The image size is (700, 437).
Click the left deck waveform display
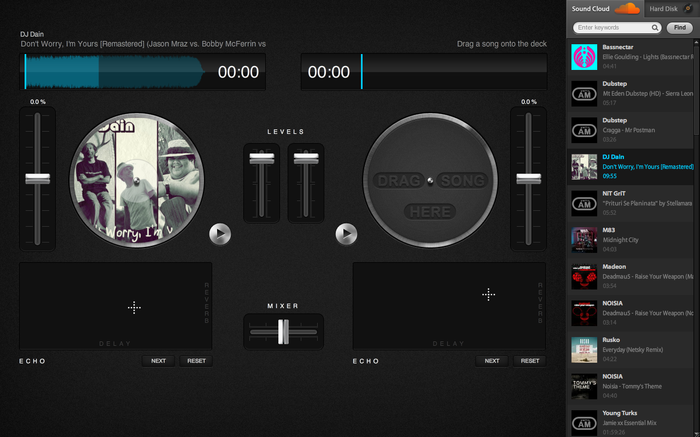point(115,72)
